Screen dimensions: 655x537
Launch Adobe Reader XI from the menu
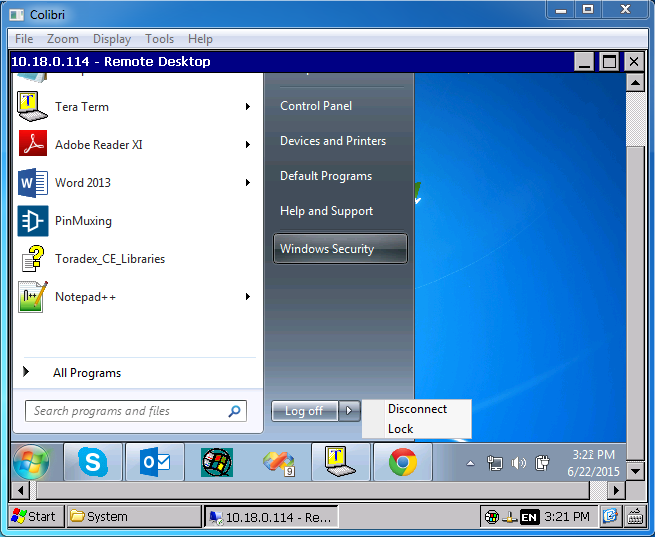[133, 144]
